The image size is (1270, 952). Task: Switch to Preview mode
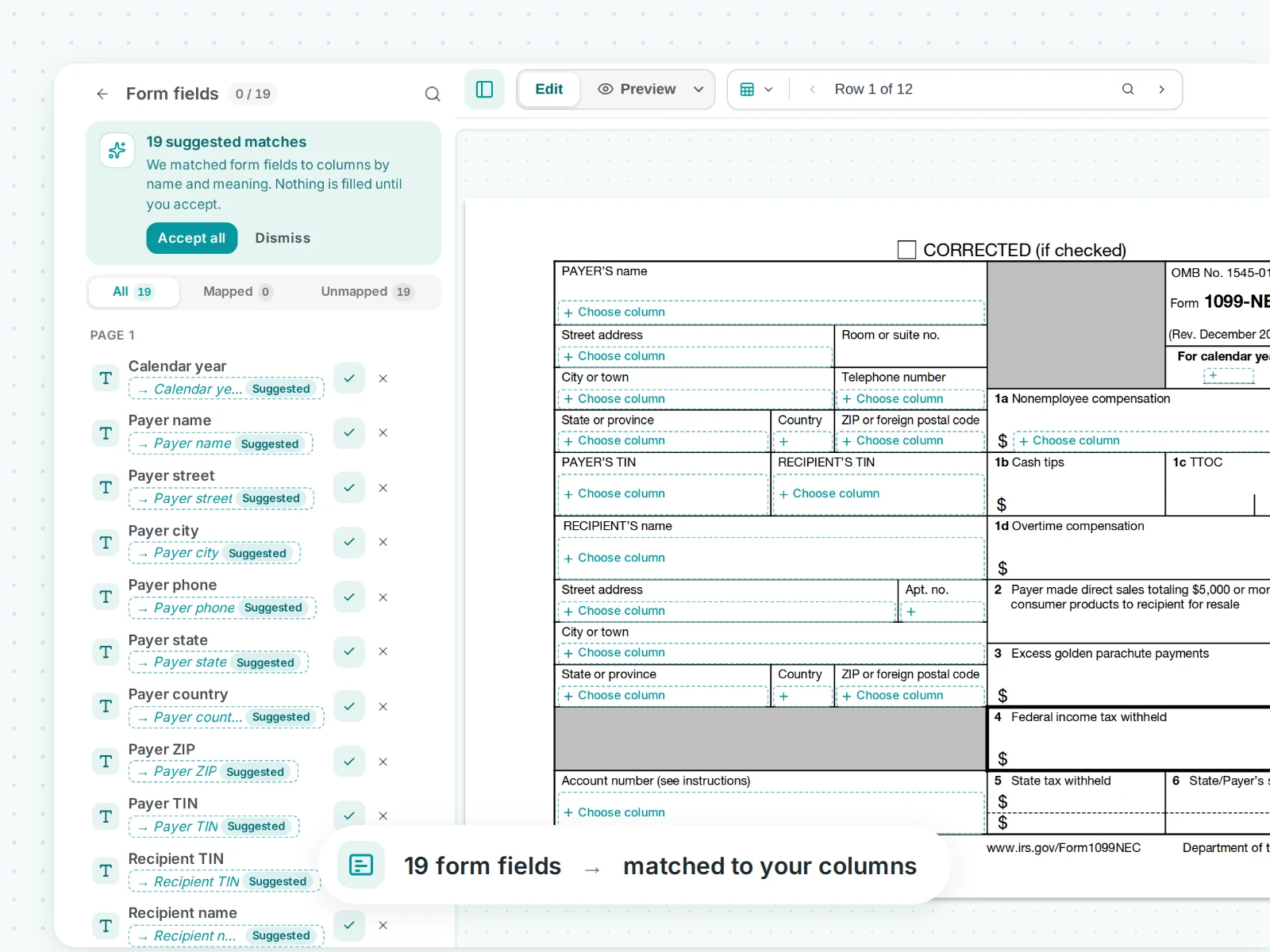pos(637,89)
